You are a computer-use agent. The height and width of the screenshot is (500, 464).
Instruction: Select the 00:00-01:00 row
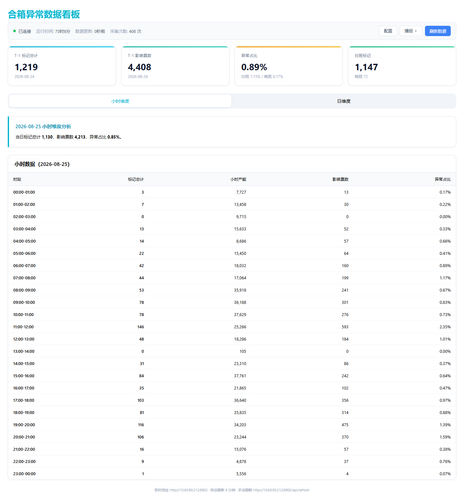coord(232,192)
